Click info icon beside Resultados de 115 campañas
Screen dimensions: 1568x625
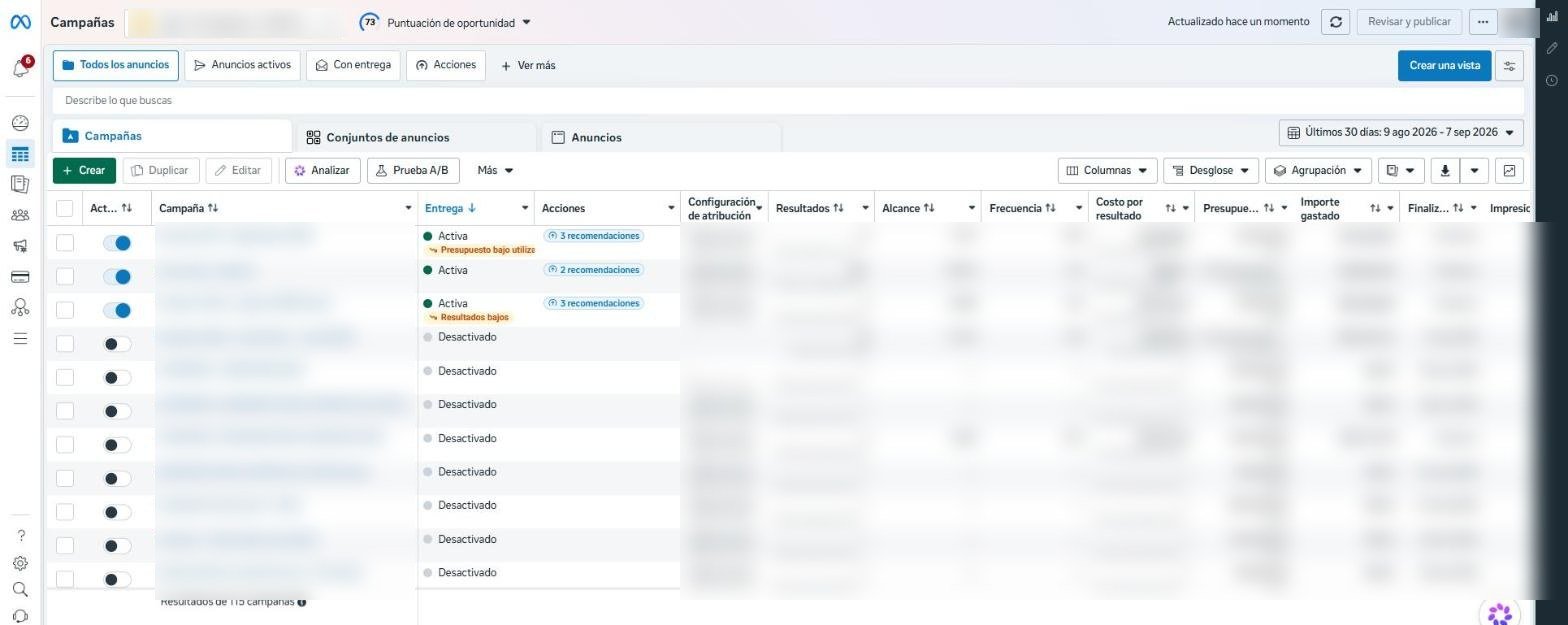click(302, 602)
